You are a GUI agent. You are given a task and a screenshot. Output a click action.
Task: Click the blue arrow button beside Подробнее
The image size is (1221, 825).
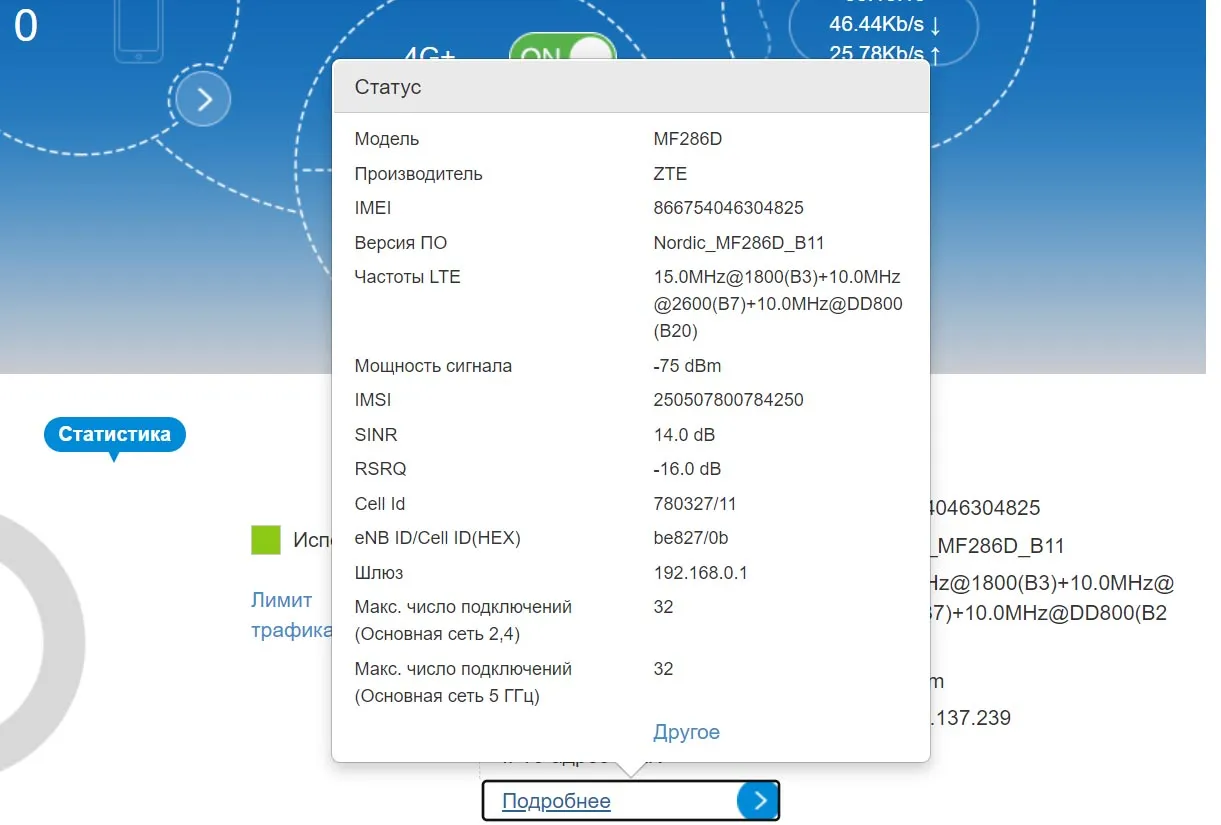[x=758, y=800]
